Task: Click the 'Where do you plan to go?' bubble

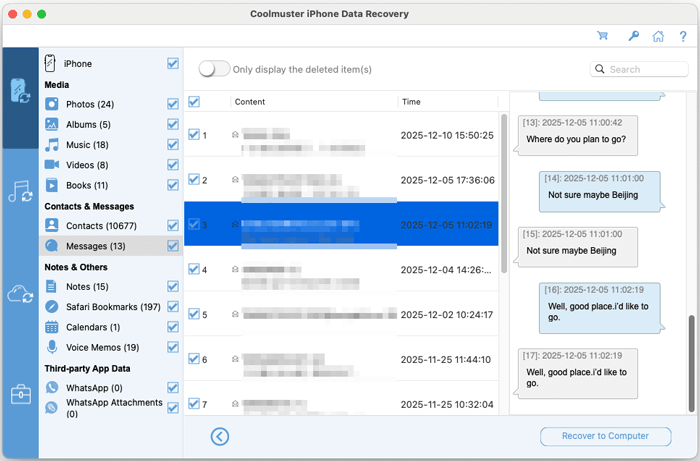Action: click(x=575, y=135)
